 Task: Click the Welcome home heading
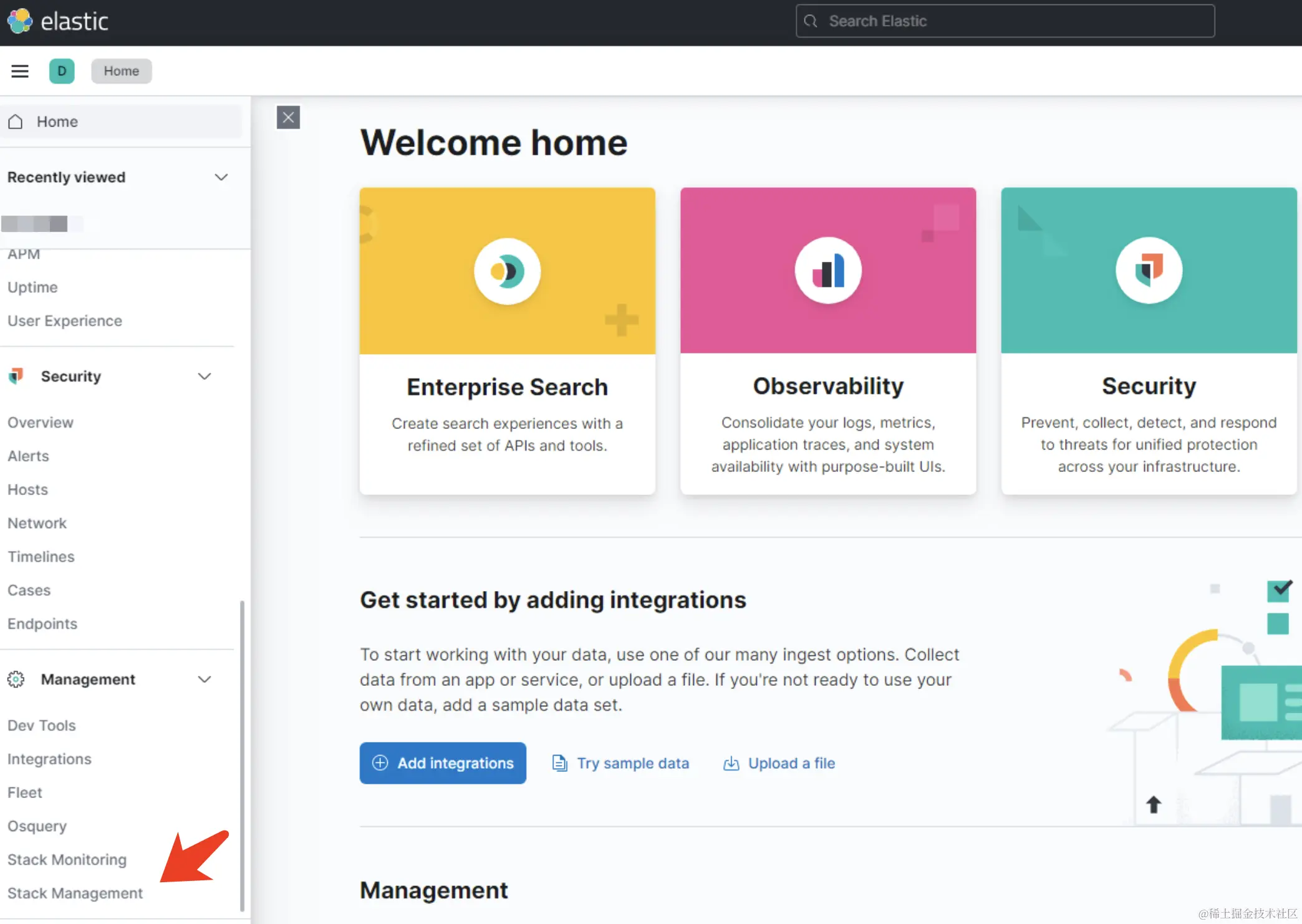pos(494,143)
